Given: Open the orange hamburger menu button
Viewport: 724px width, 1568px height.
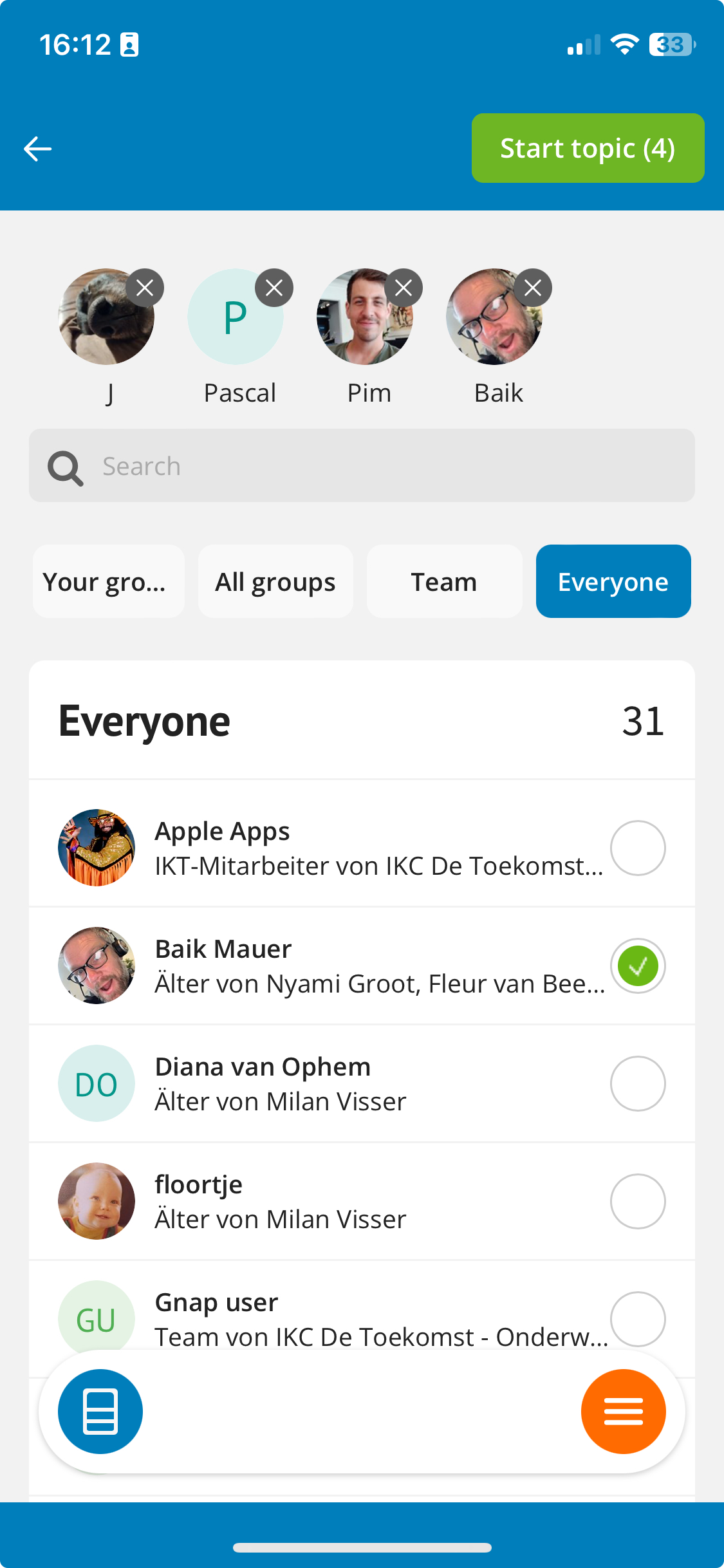Looking at the screenshot, I should click(x=623, y=1412).
